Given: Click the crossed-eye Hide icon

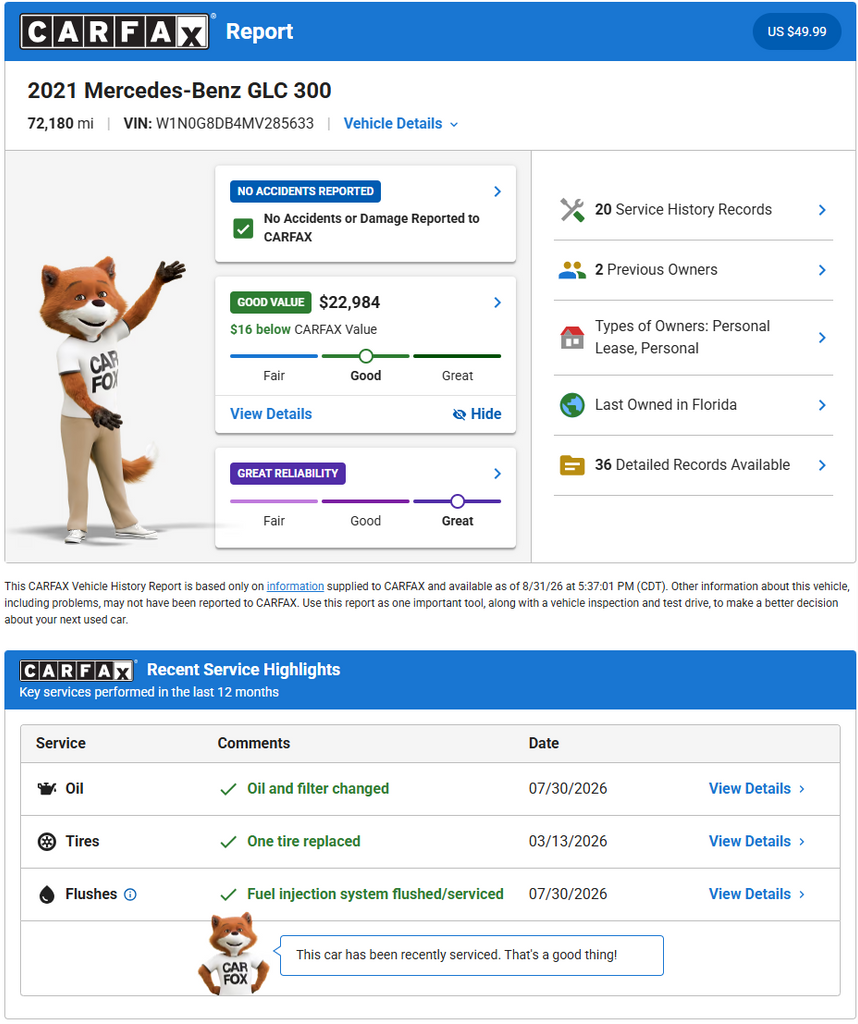Looking at the screenshot, I should click(459, 414).
